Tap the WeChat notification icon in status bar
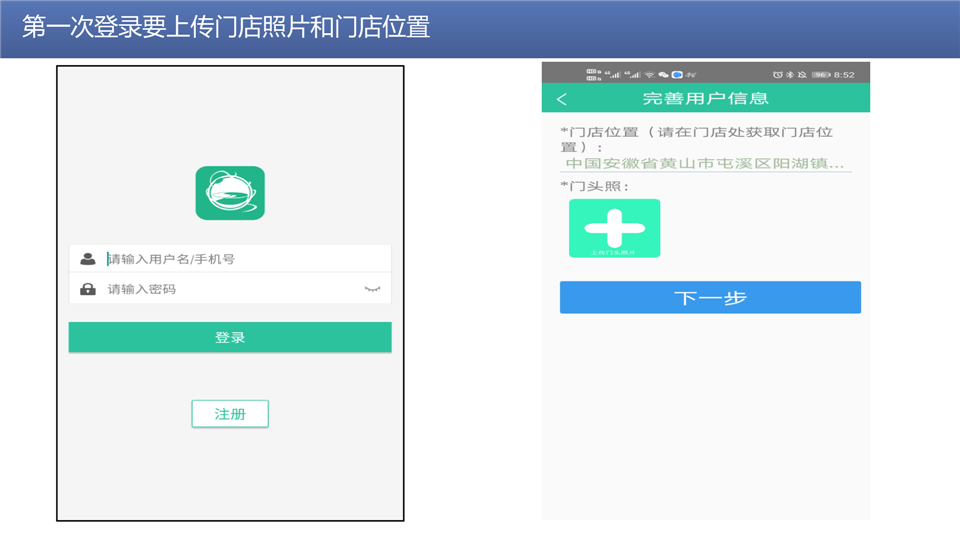 click(663, 75)
